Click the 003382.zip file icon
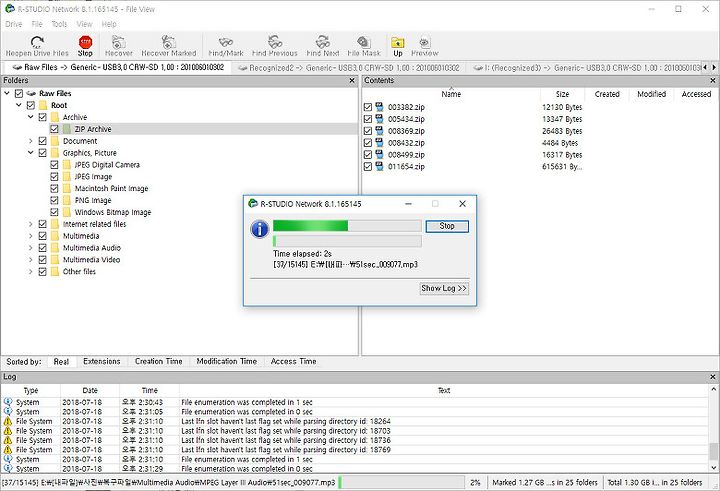This screenshot has width=720, height=491. coord(380,107)
